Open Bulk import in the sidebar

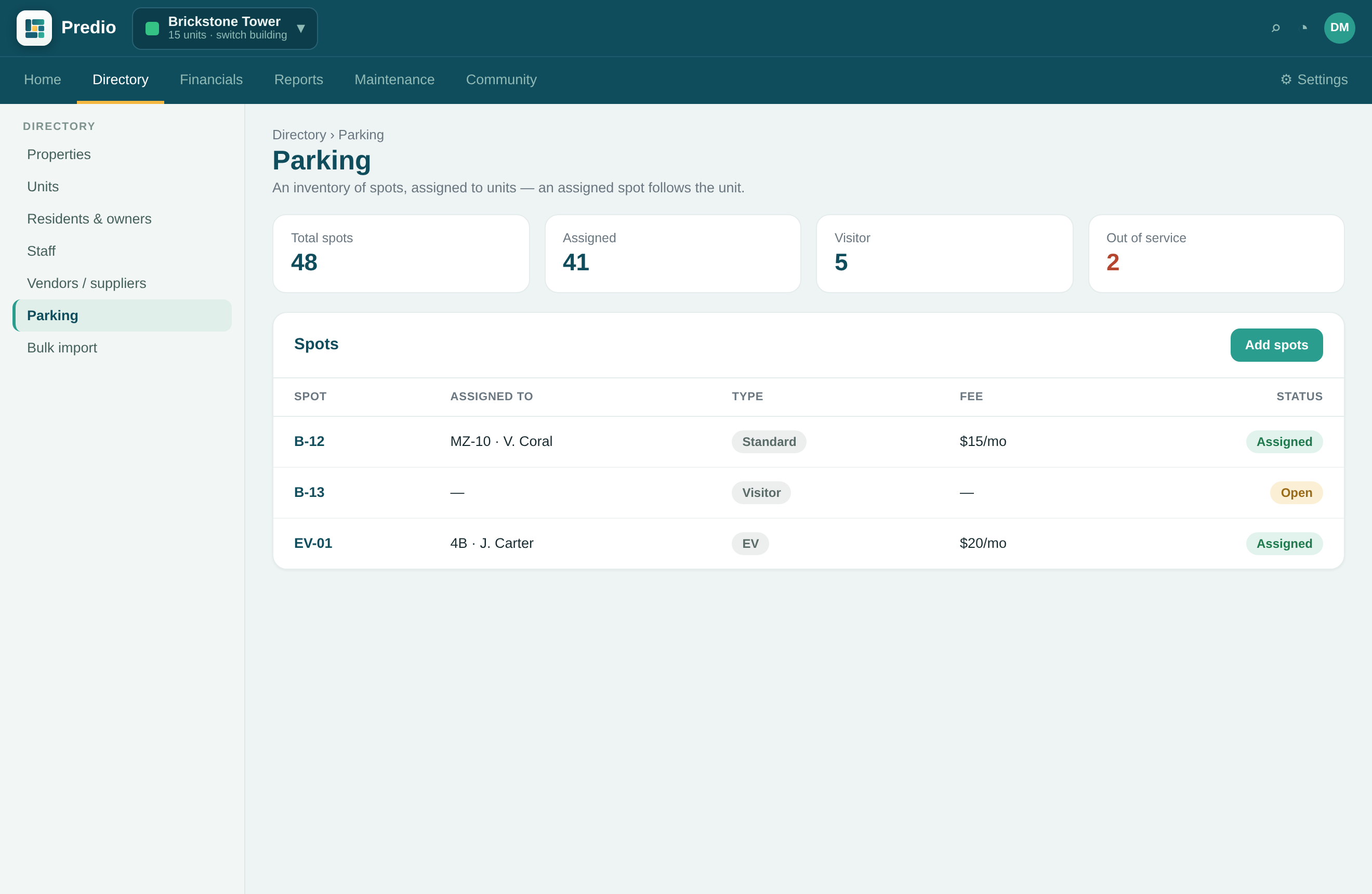[x=122, y=348]
